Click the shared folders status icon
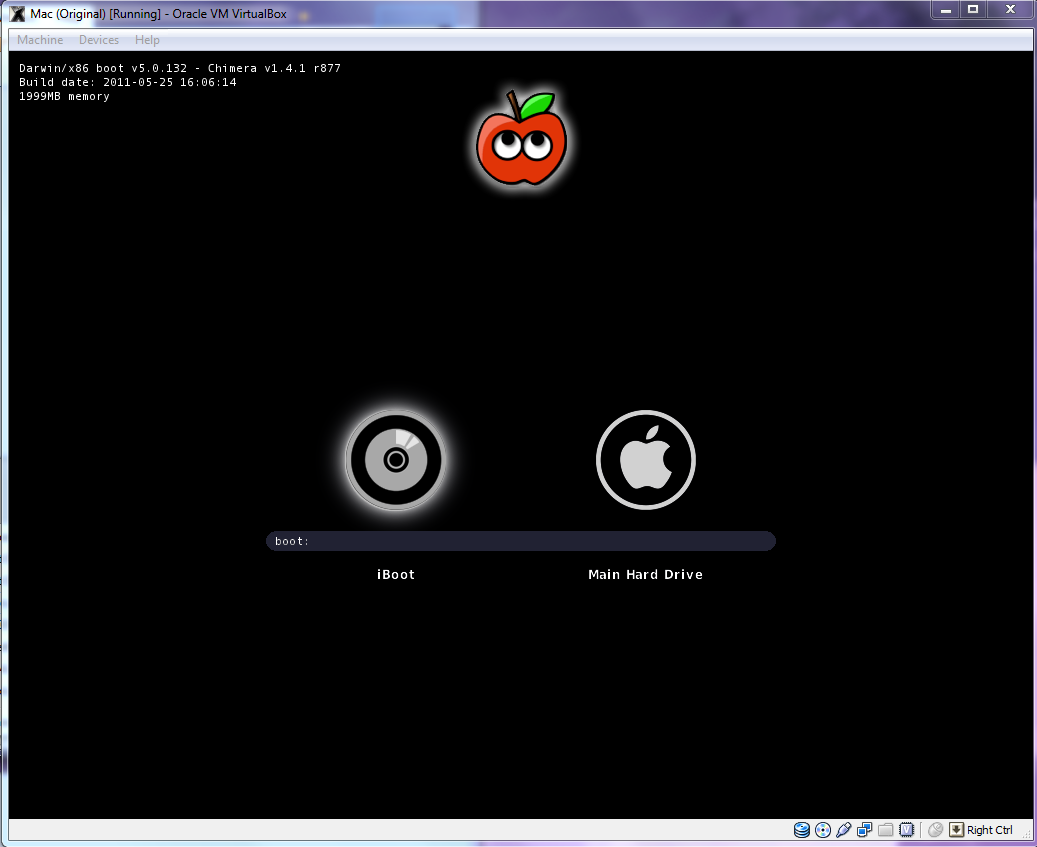 [x=886, y=830]
